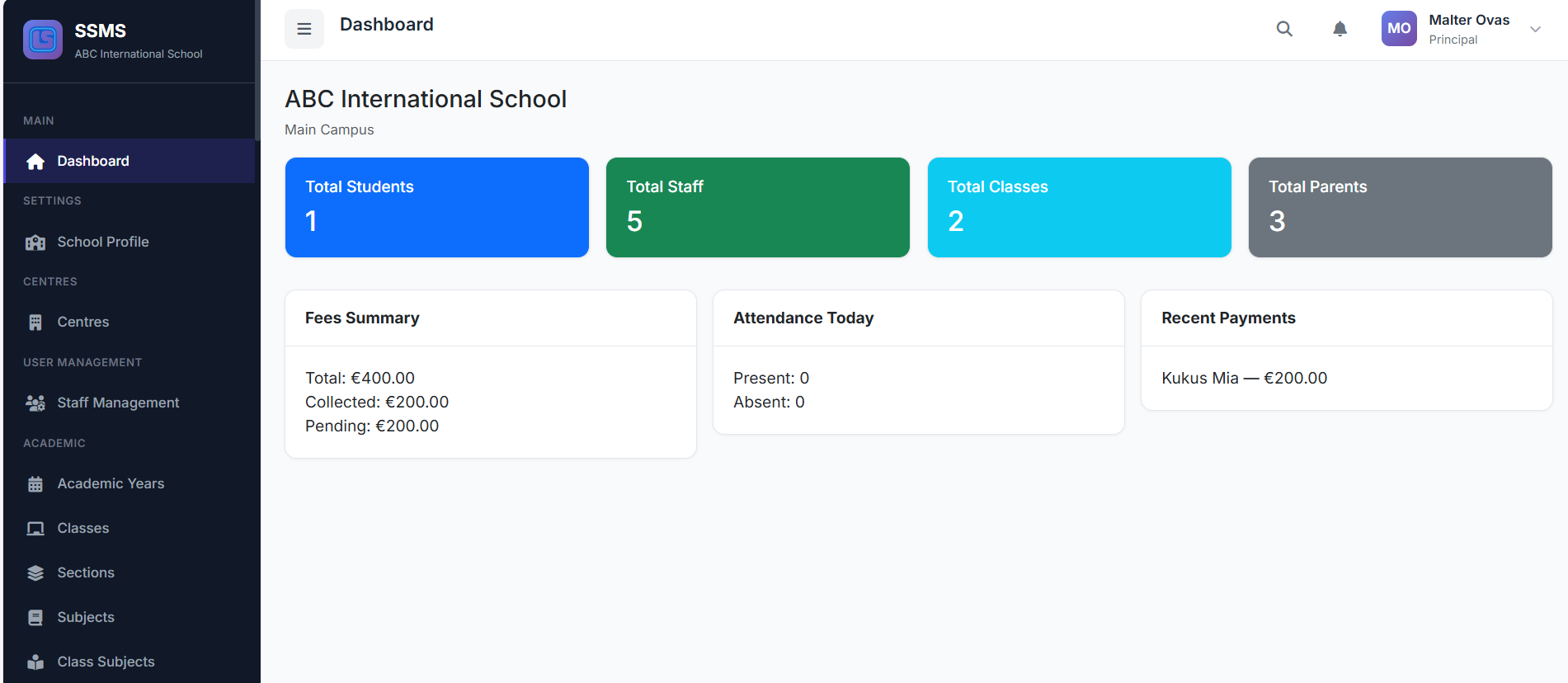Click the Centres building icon
The height and width of the screenshot is (683, 1568).
[x=35, y=323]
